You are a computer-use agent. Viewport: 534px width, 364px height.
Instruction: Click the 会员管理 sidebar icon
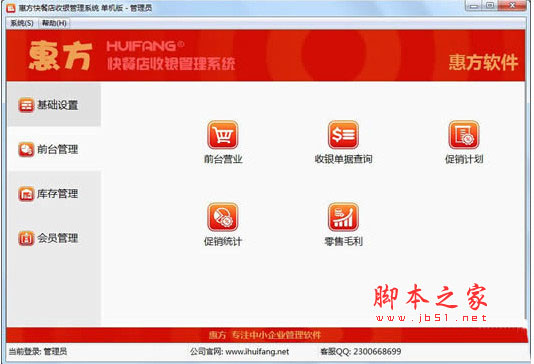[x=26, y=238]
